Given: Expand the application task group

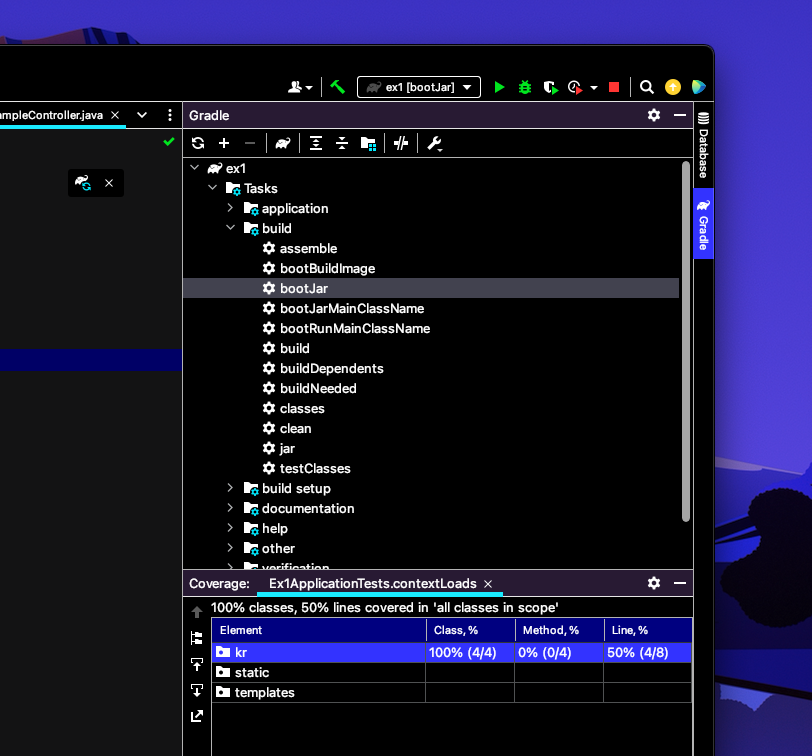Looking at the screenshot, I should pos(230,208).
